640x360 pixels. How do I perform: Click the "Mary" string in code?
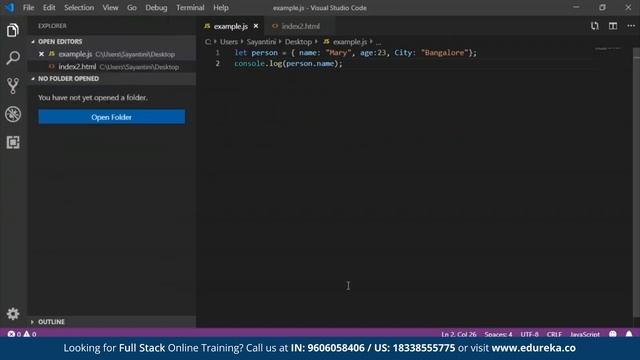[338, 53]
